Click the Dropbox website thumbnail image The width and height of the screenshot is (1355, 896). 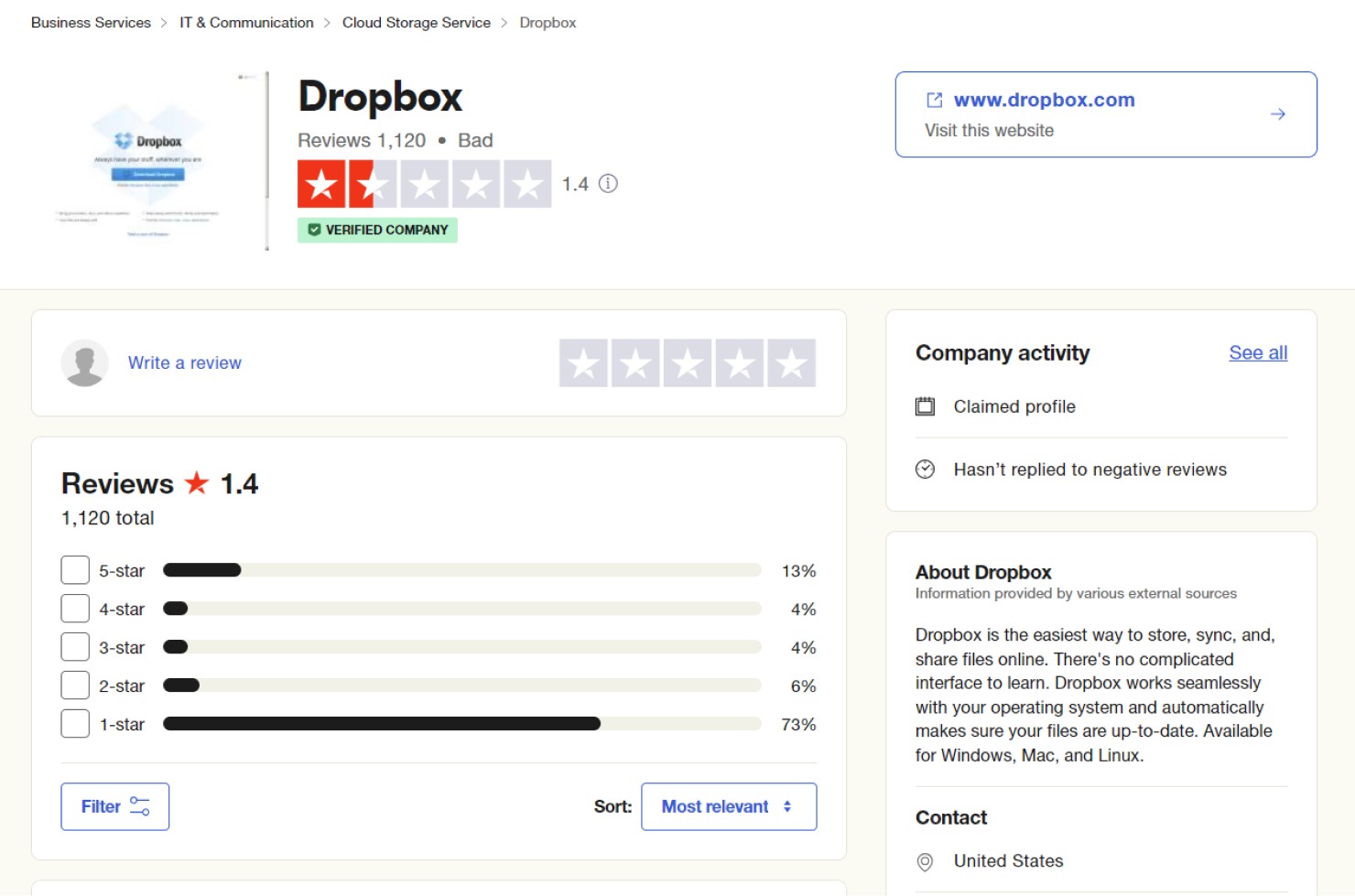tap(150, 161)
